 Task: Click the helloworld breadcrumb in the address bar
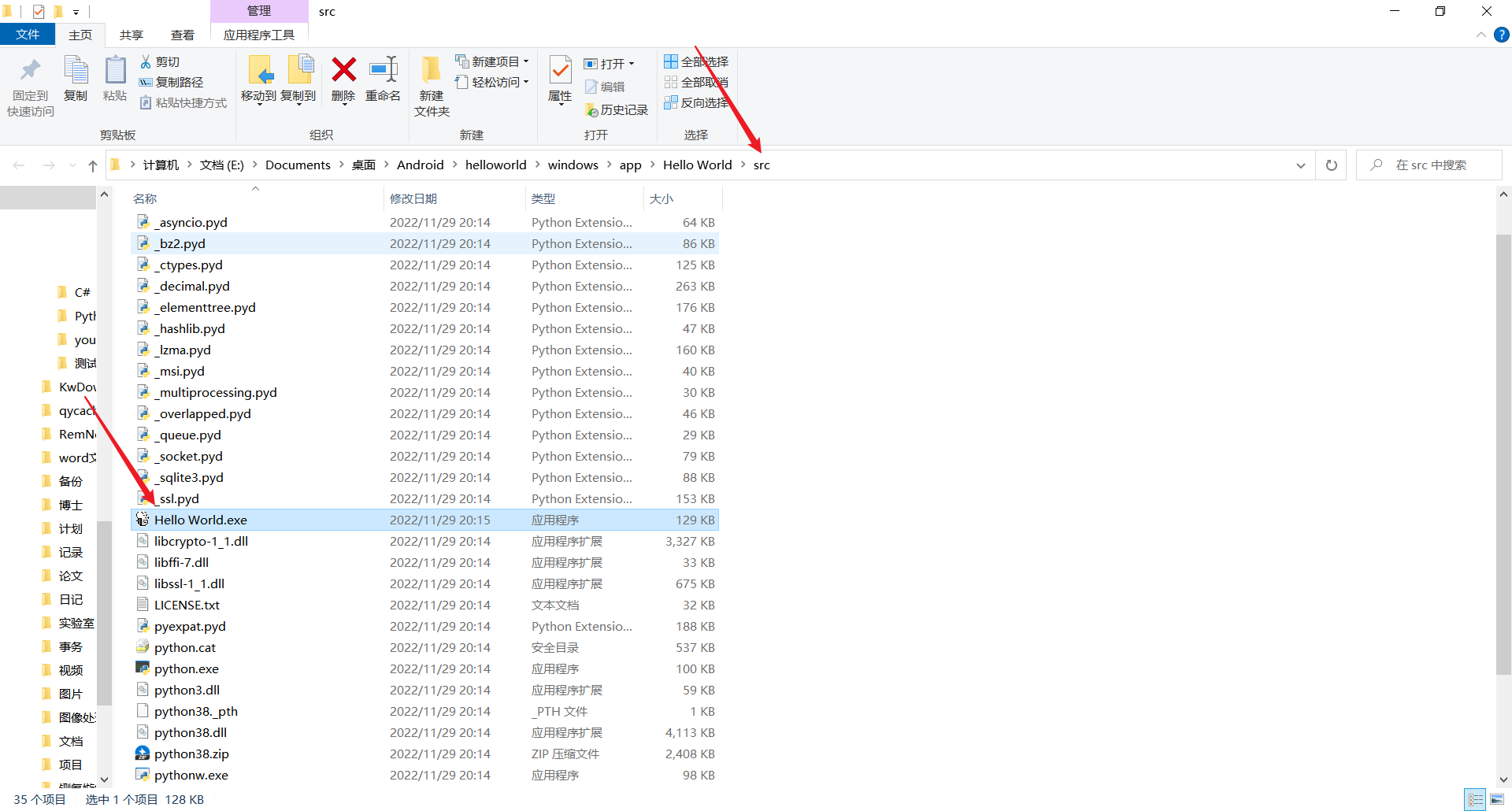click(496, 165)
